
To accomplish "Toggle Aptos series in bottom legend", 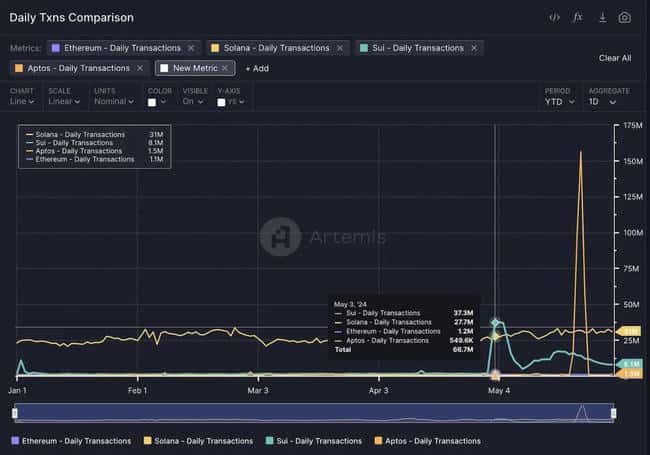I will [427, 440].
